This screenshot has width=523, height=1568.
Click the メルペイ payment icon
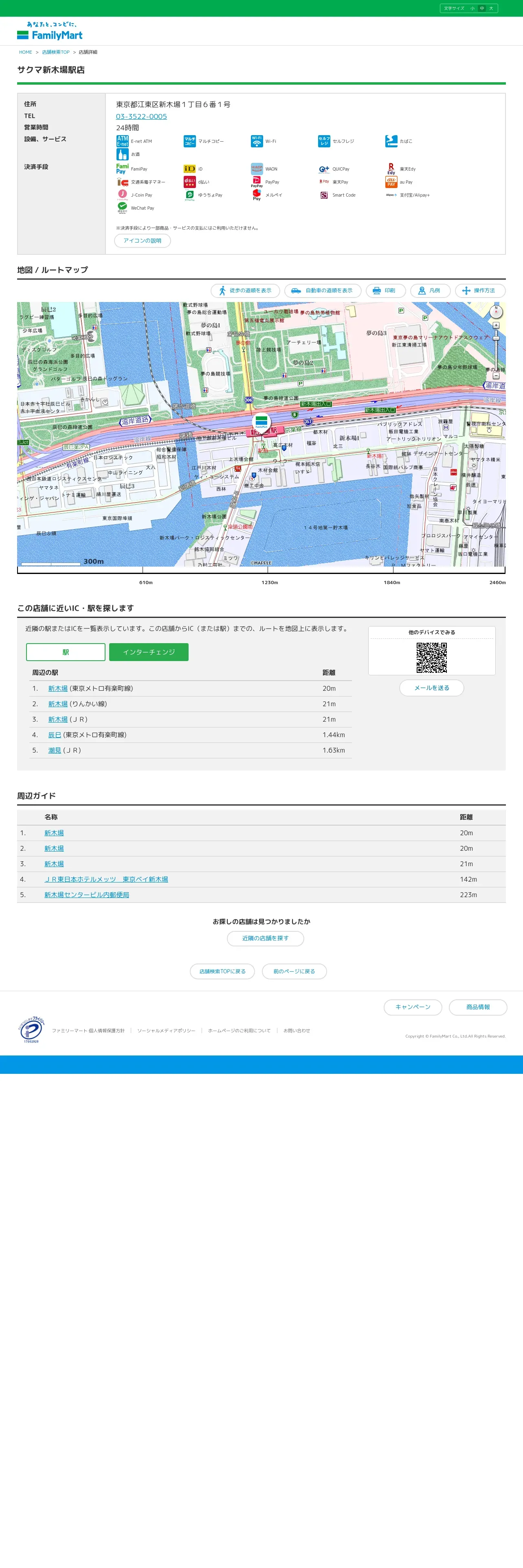pyautogui.click(x=256, y=195)
